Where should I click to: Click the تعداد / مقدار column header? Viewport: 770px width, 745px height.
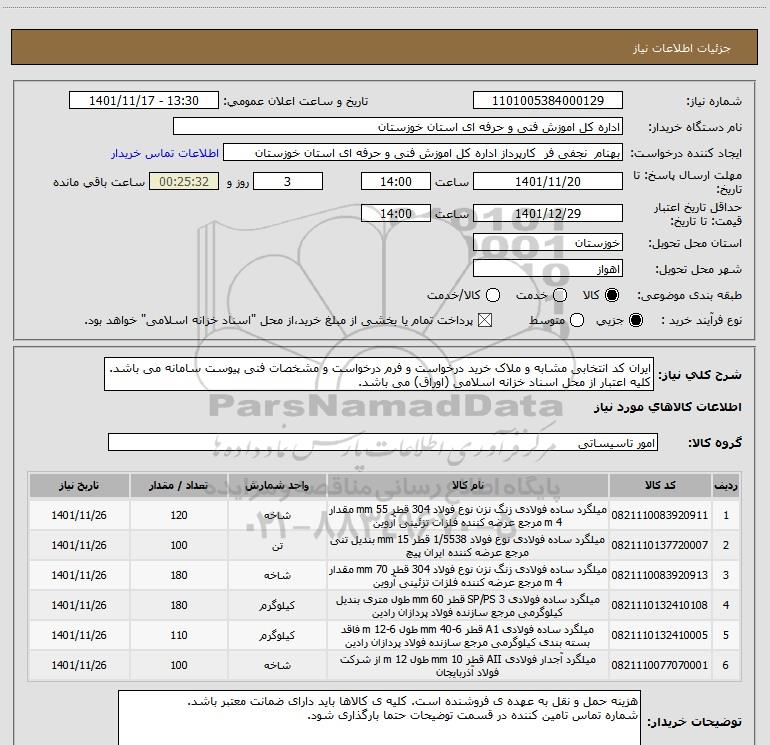(x=179, y=486)
